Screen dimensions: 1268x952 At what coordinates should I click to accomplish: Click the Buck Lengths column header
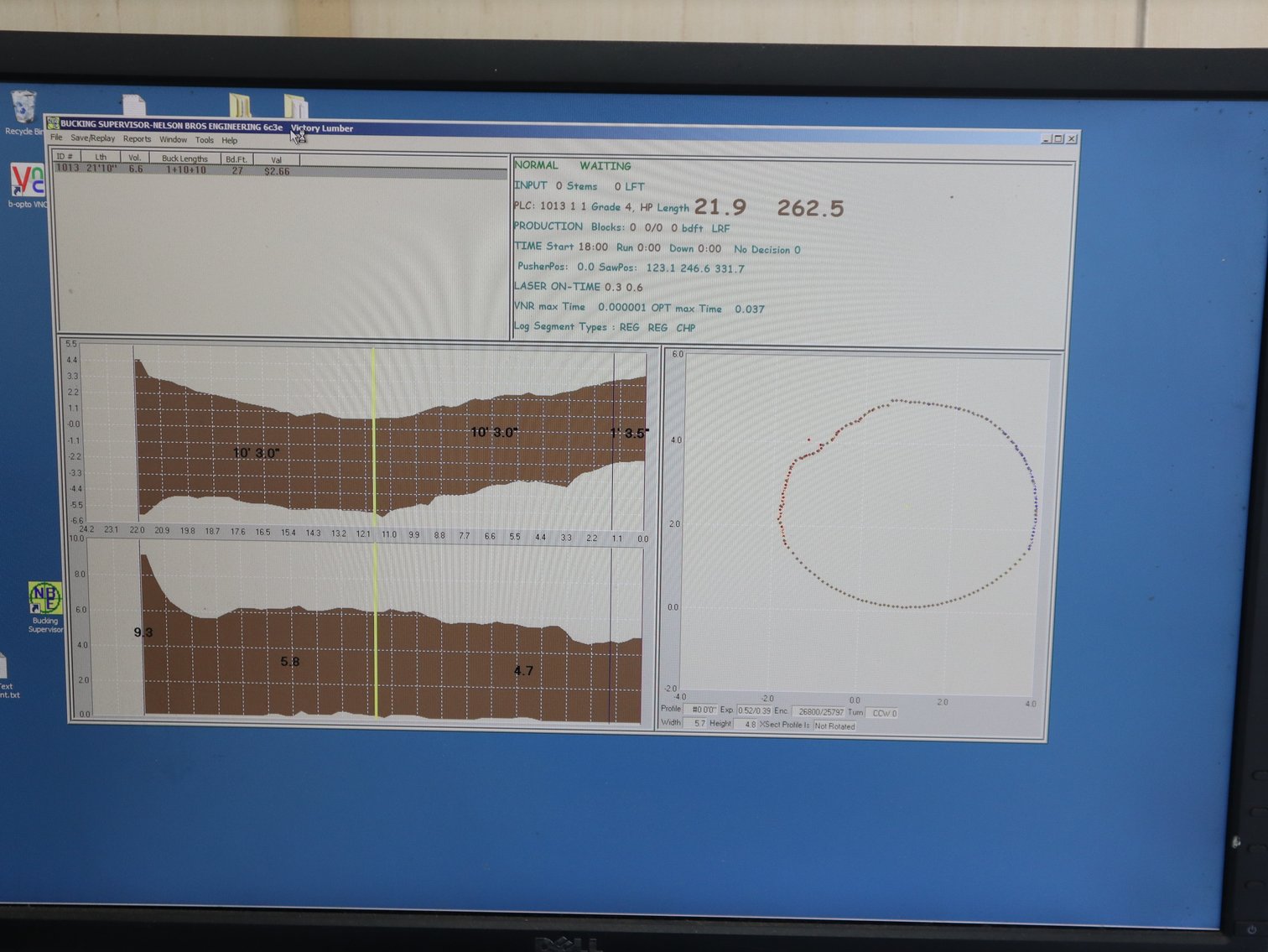point(184,159)
